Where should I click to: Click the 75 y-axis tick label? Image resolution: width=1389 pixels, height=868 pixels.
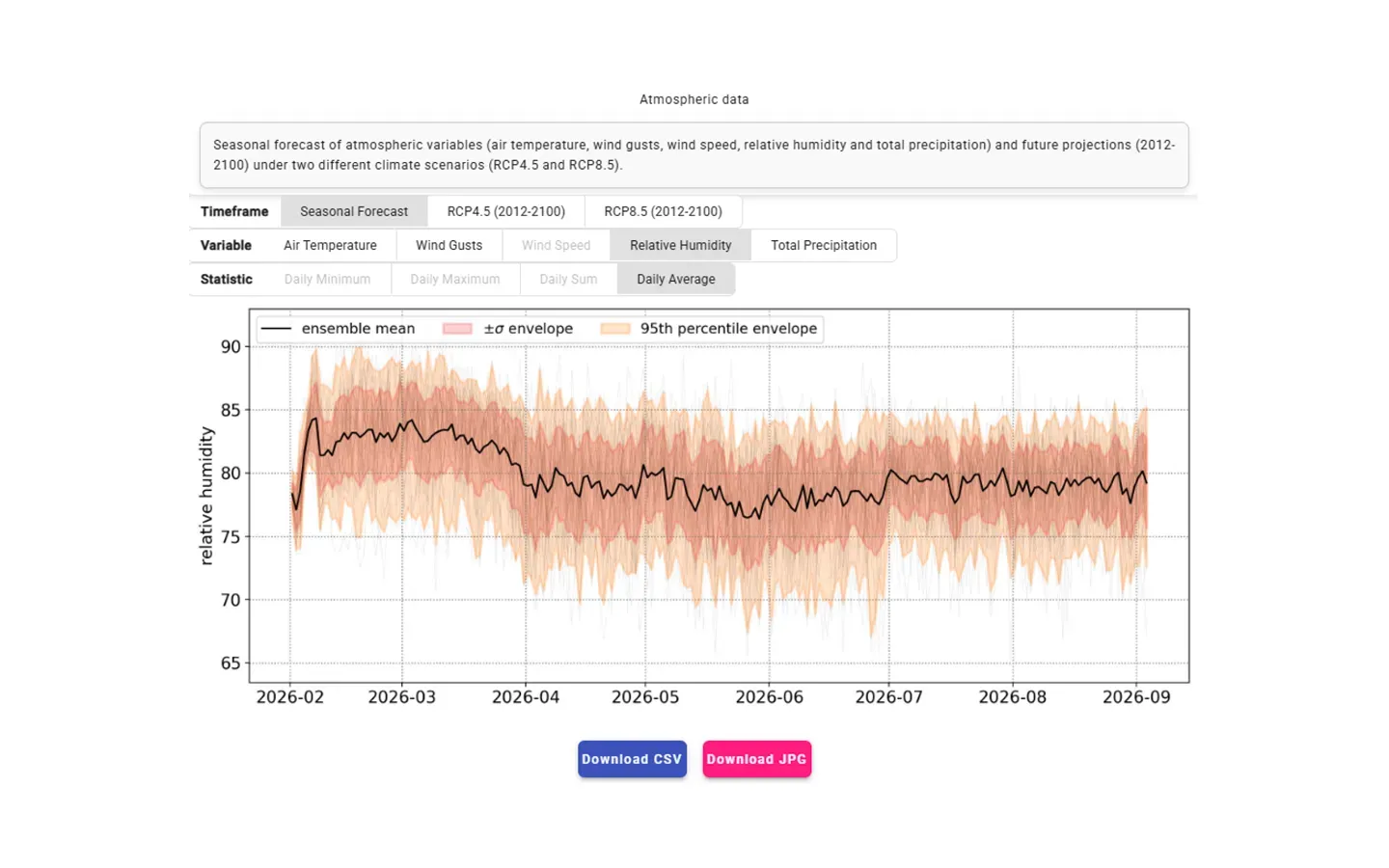[x=231, y=537]
